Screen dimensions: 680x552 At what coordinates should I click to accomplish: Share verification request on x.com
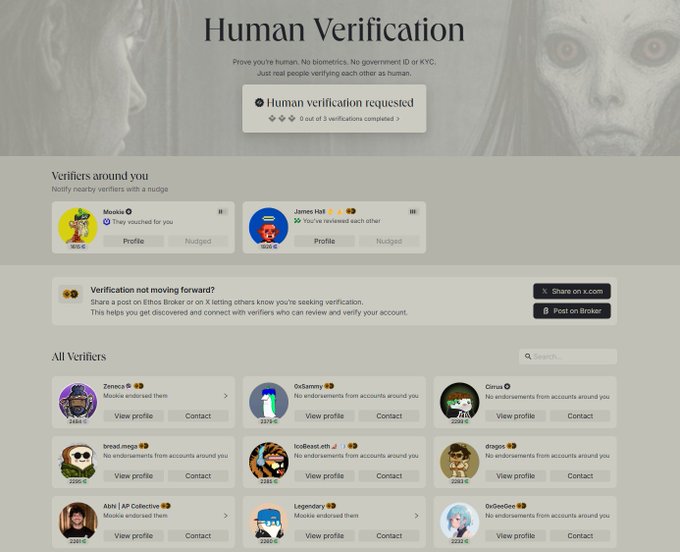click(x=572, y=291)
